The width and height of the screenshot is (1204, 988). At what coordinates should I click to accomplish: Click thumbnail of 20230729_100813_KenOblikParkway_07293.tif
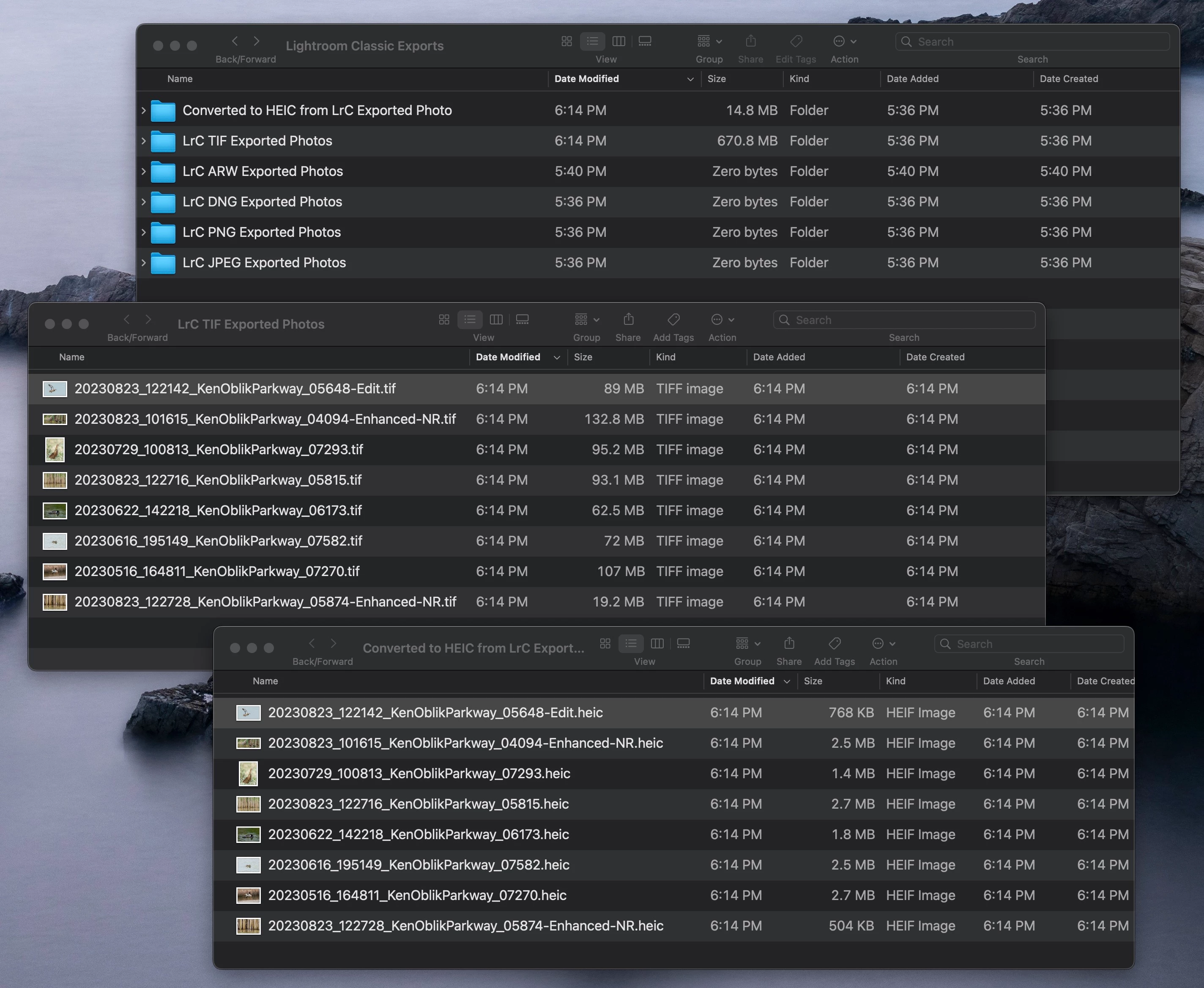coord(55,450)
